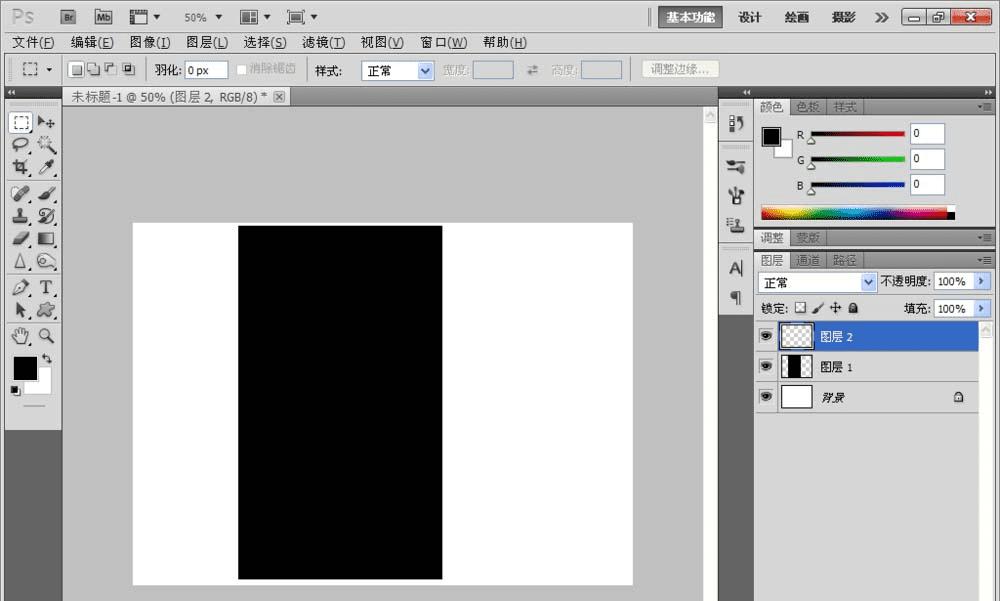Open the 样式 style dropdown in options bar
1000x601 pixels.
click(425, 70)
